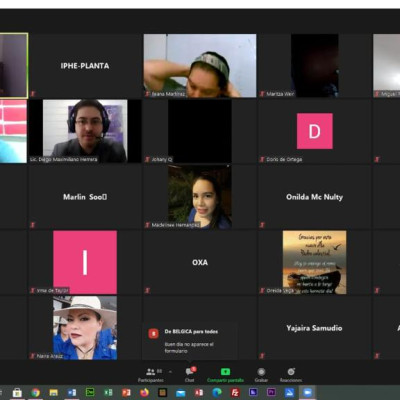Select the Yajaira Samudio participant tile

pyautogui.click(x=314, y=328)
